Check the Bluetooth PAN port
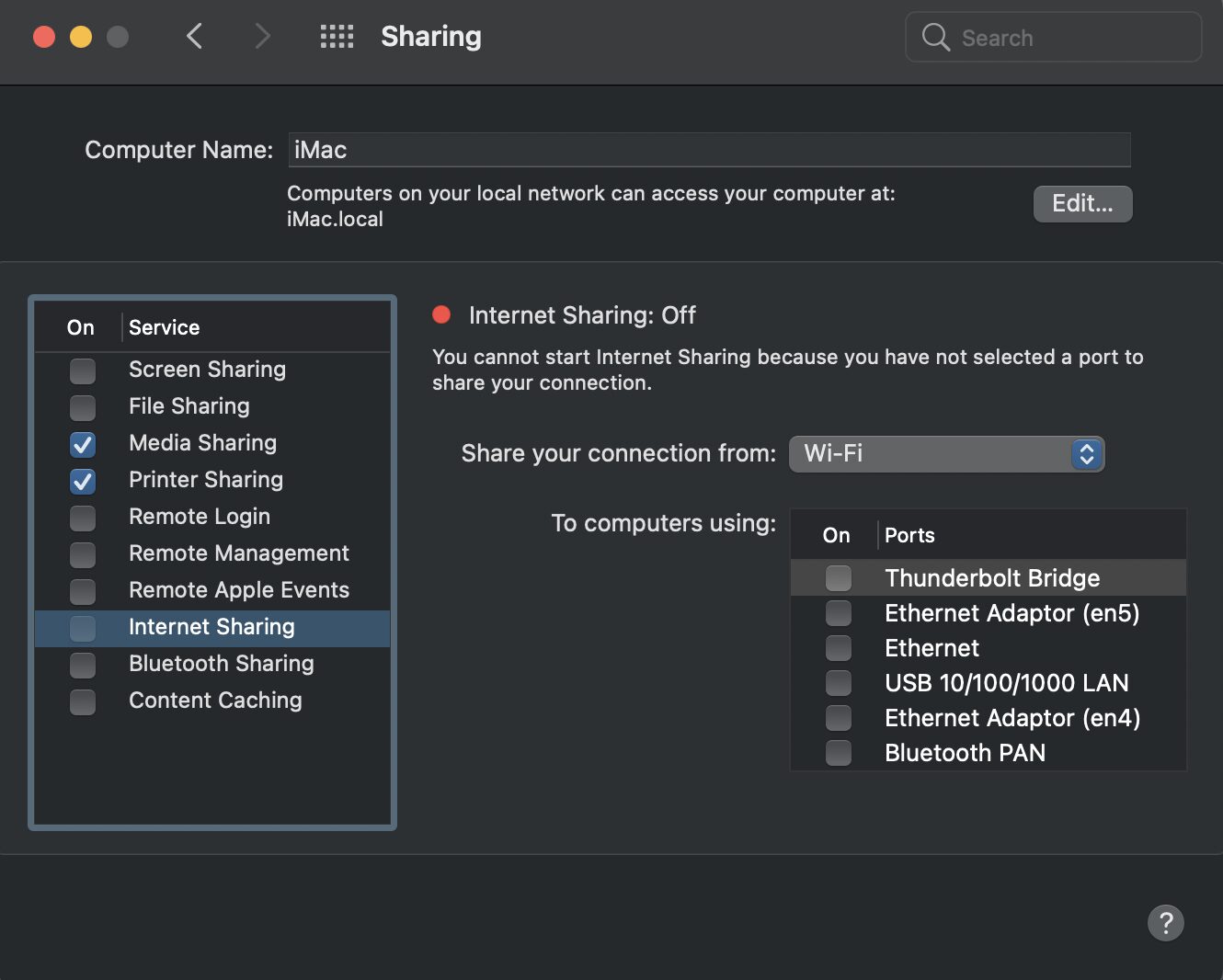1223x980 pixels. (838, 753)
